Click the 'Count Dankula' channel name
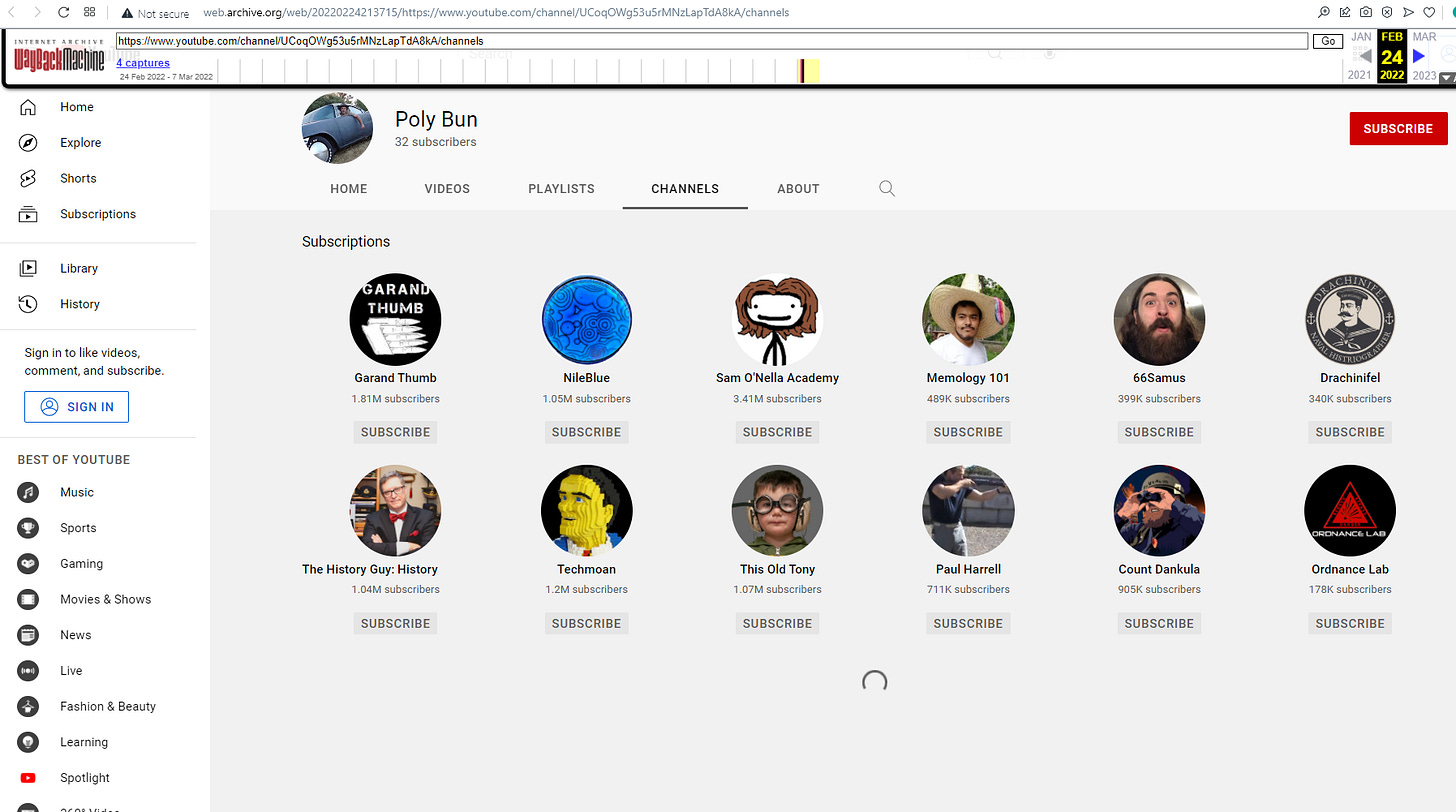The width and height of the screenshot is (1456, 812). [1159, 569]
